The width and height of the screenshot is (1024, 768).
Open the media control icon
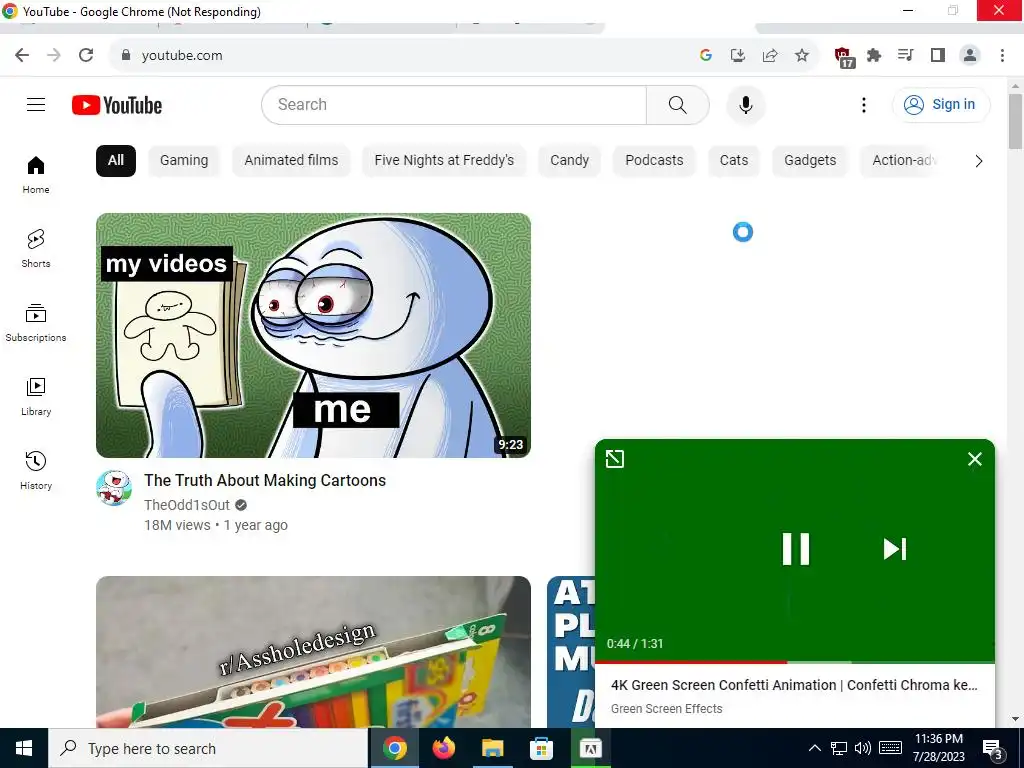(x=906, y=56)
